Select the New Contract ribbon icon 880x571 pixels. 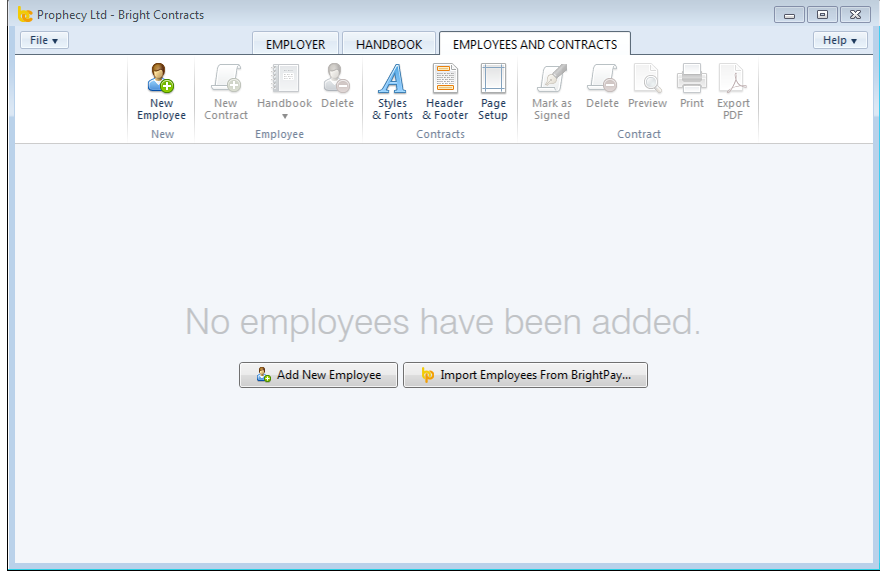[226, 92]
